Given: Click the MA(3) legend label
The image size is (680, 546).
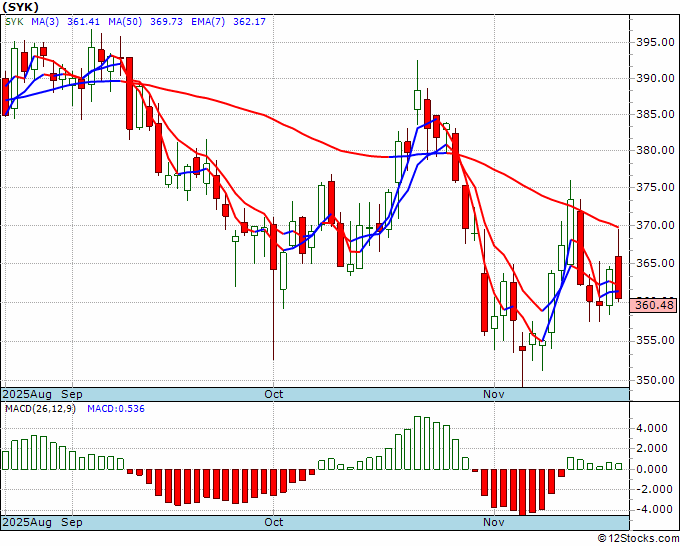Looking at the screenshot, I should coord(45,22).
